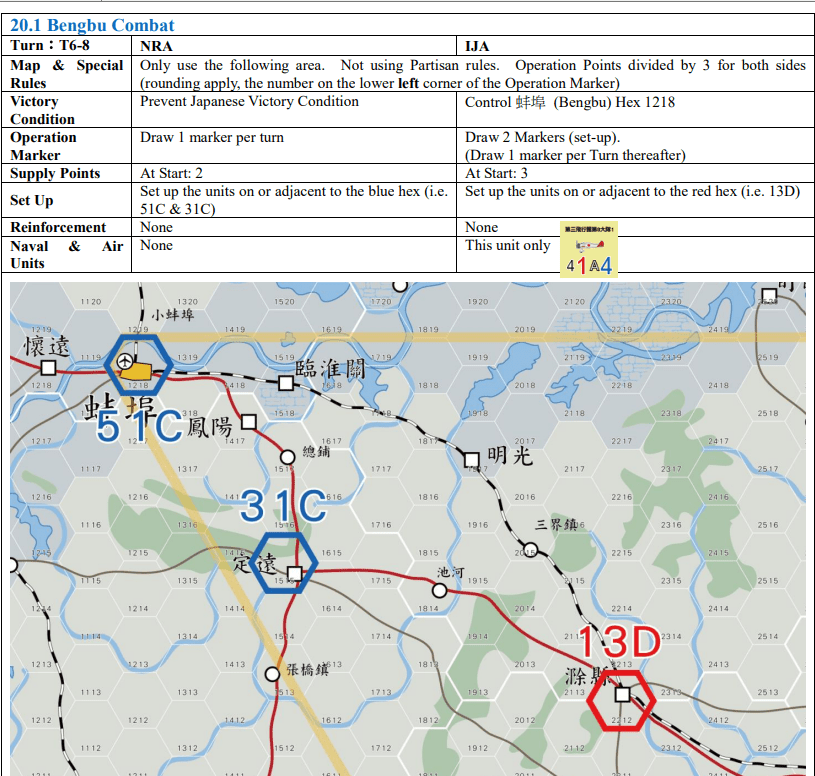The height and width of the screenshot is (776, 815).
Task: Click the 明光 town name on the map
Action: (510, 456)
